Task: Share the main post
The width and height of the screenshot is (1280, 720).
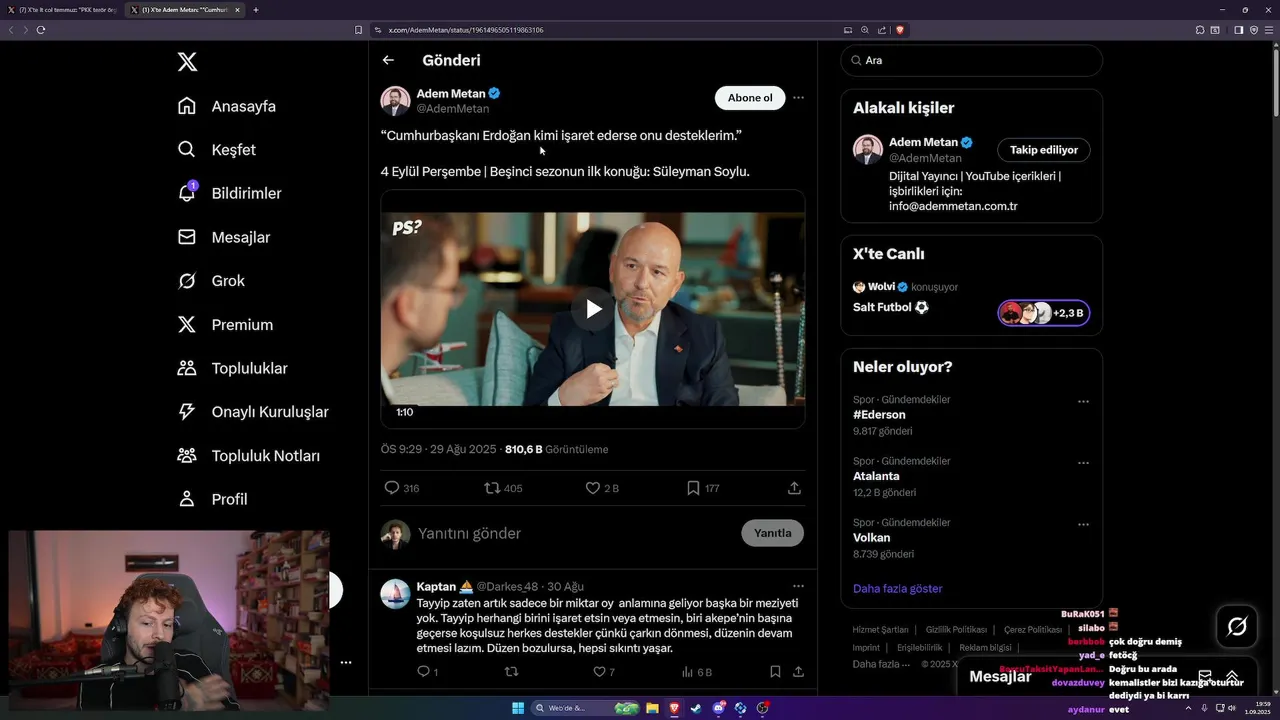Action: click(x=794, y=488)
